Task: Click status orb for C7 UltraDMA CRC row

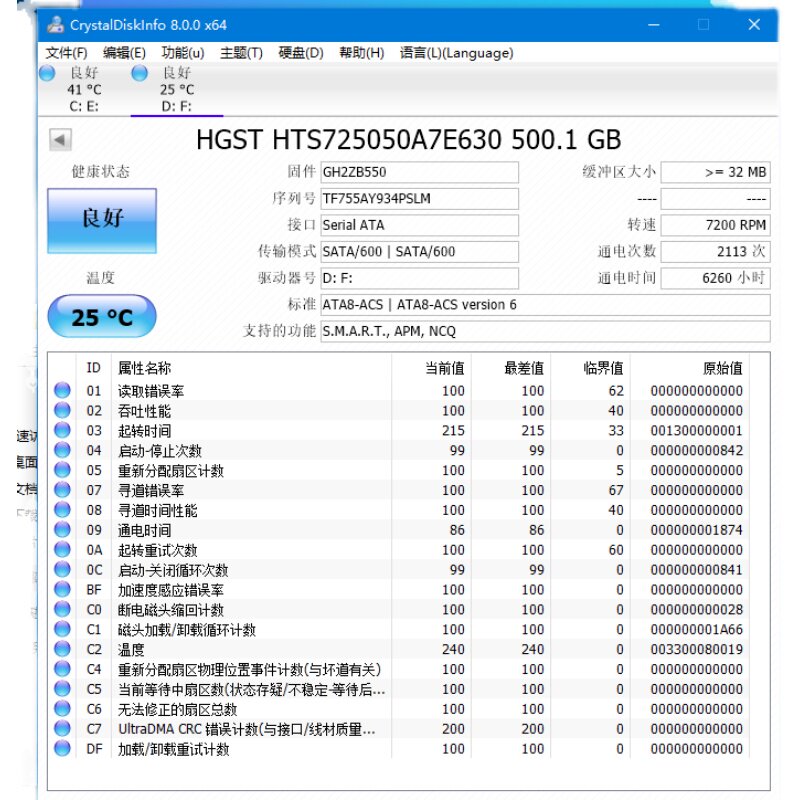Action: click(x=62, y=729)
